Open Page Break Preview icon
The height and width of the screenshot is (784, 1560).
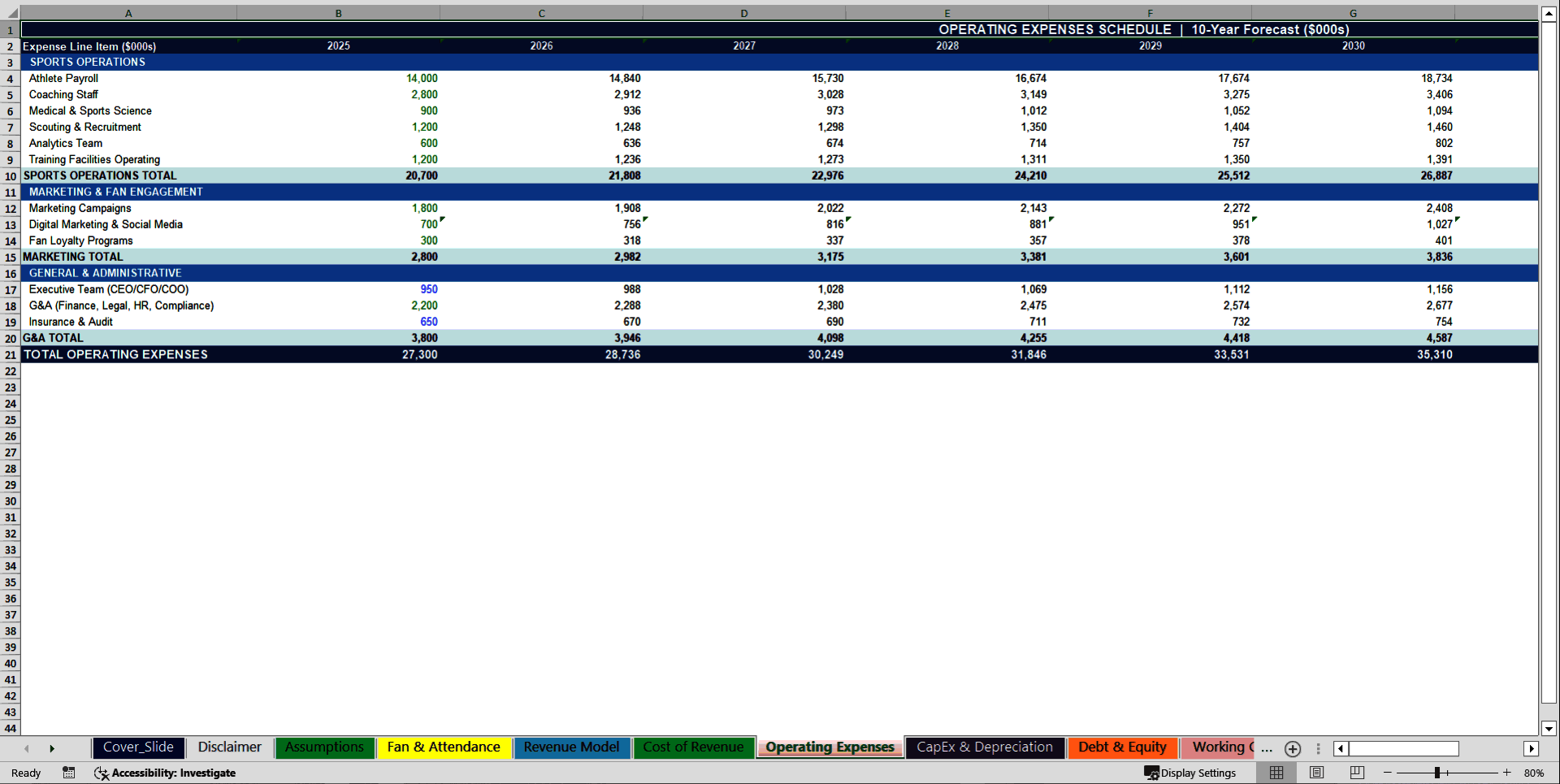[1355, 773]
